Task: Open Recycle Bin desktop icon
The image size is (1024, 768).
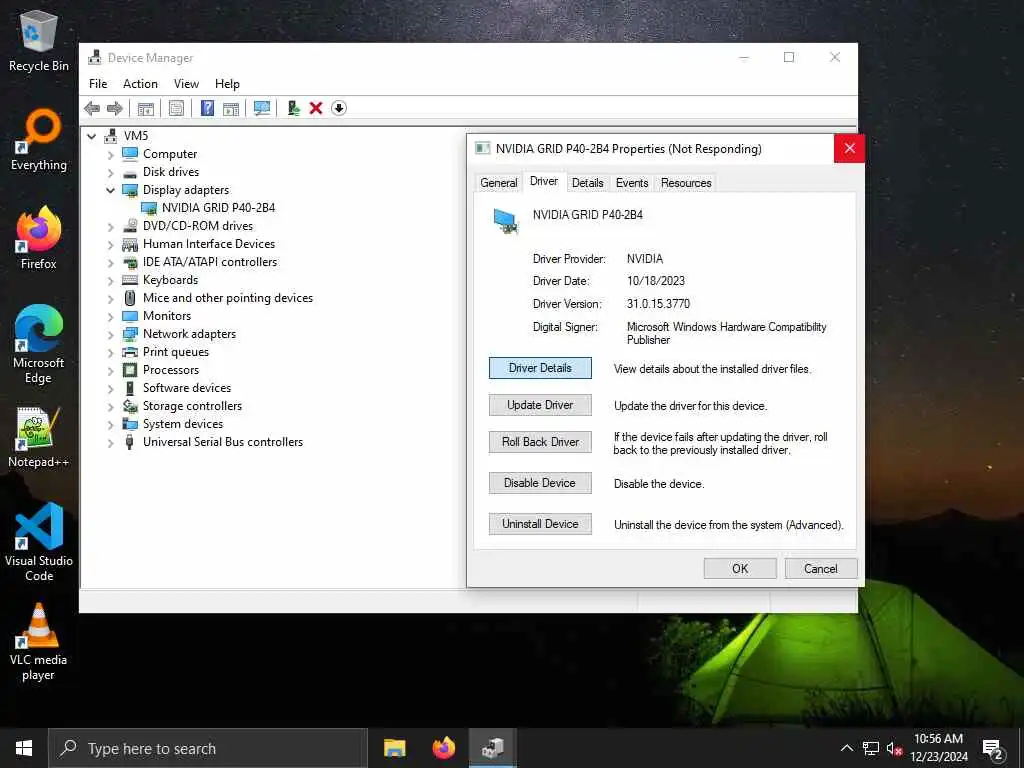Action: coord(39,41)
